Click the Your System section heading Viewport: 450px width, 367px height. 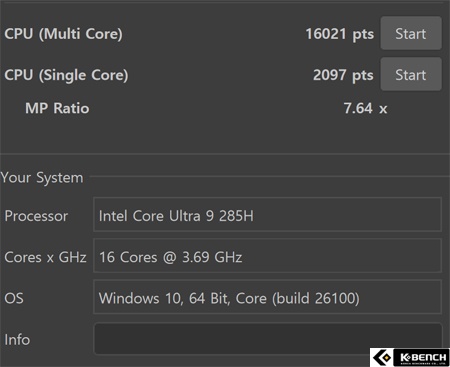42,178
